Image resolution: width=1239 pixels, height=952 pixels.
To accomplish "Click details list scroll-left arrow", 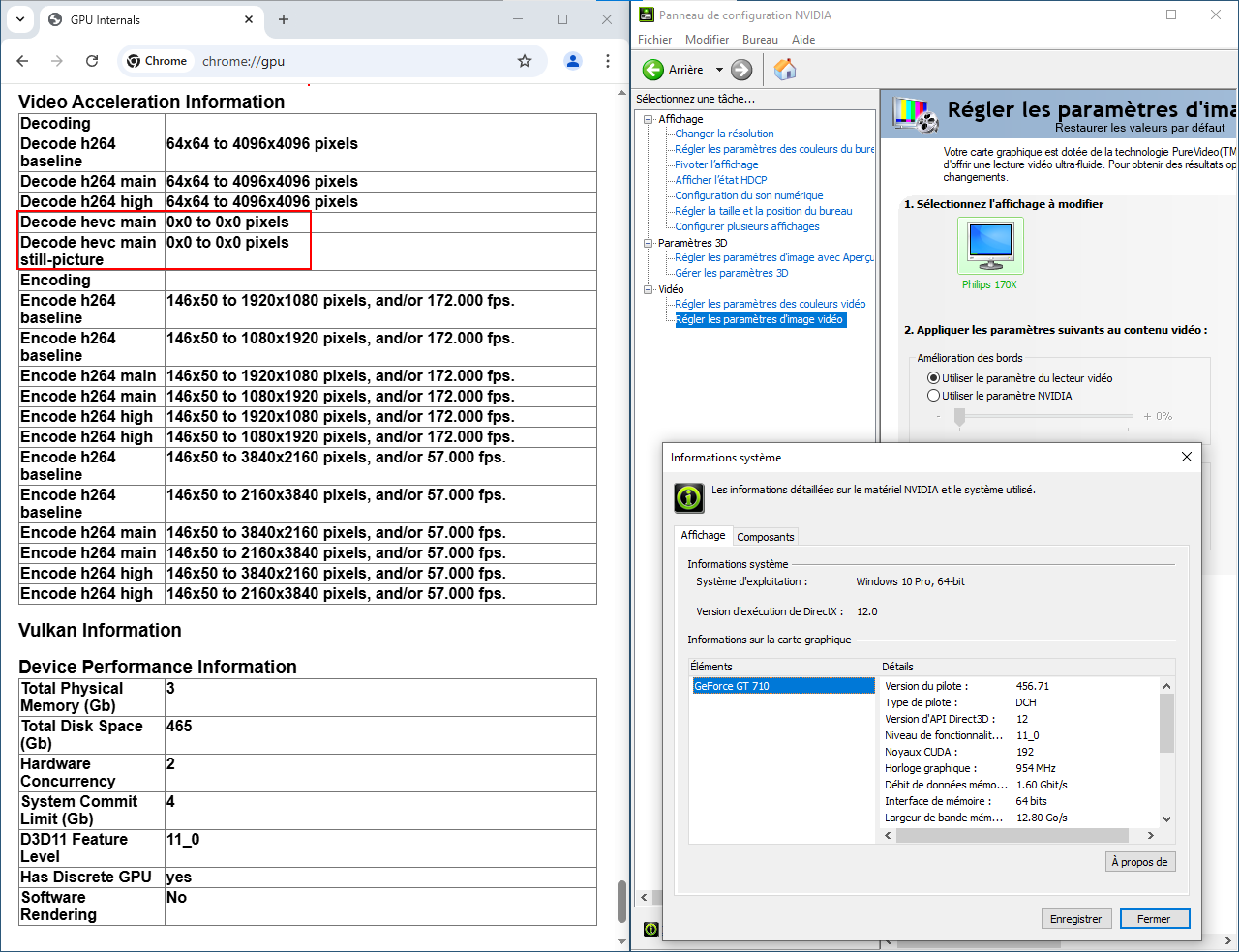I will pos(889,836).
